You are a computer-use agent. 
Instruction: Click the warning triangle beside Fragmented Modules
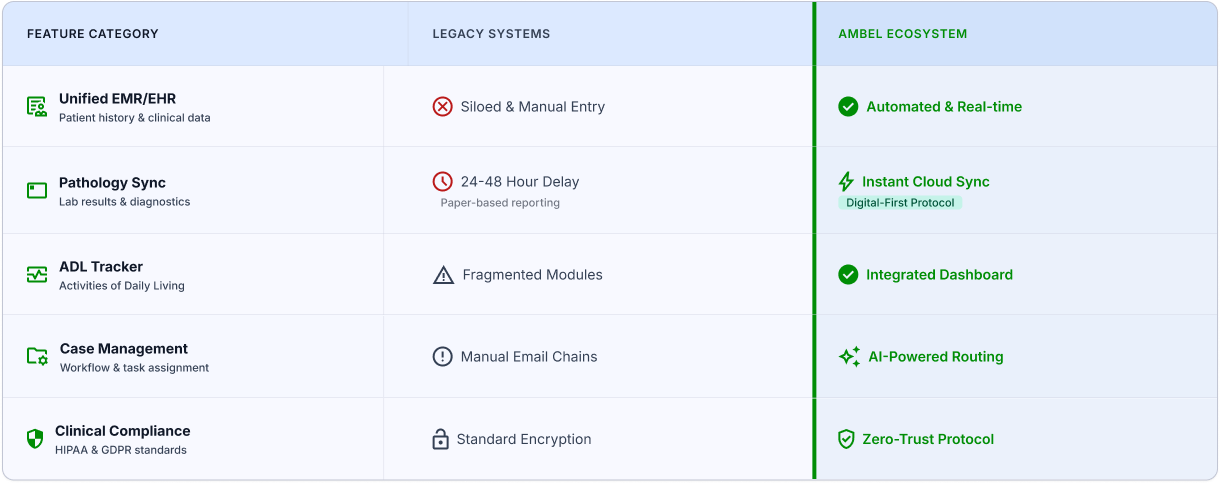pyautogui.click(x=443, y=275)
